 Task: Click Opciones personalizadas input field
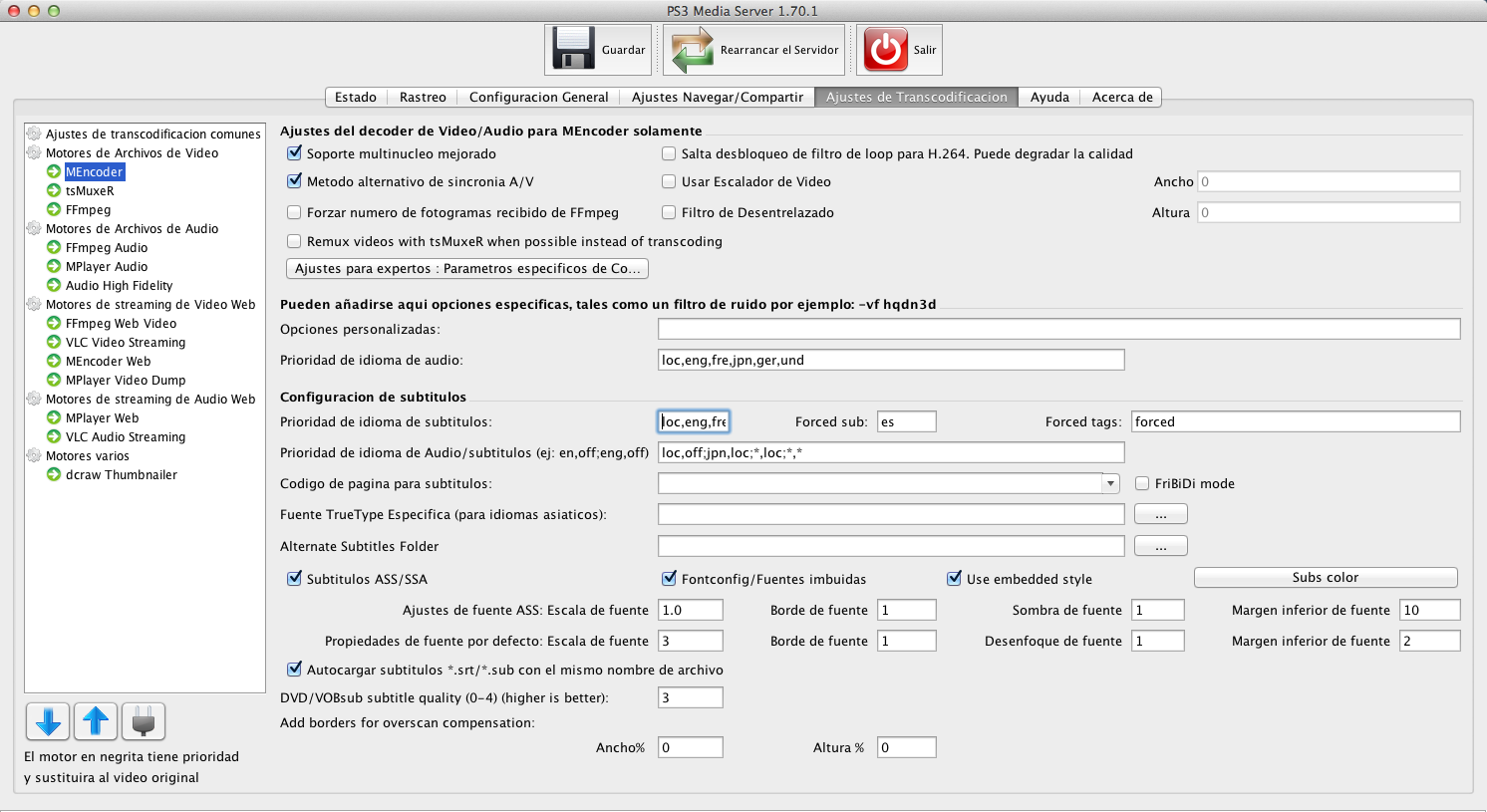click(1059, 329)
